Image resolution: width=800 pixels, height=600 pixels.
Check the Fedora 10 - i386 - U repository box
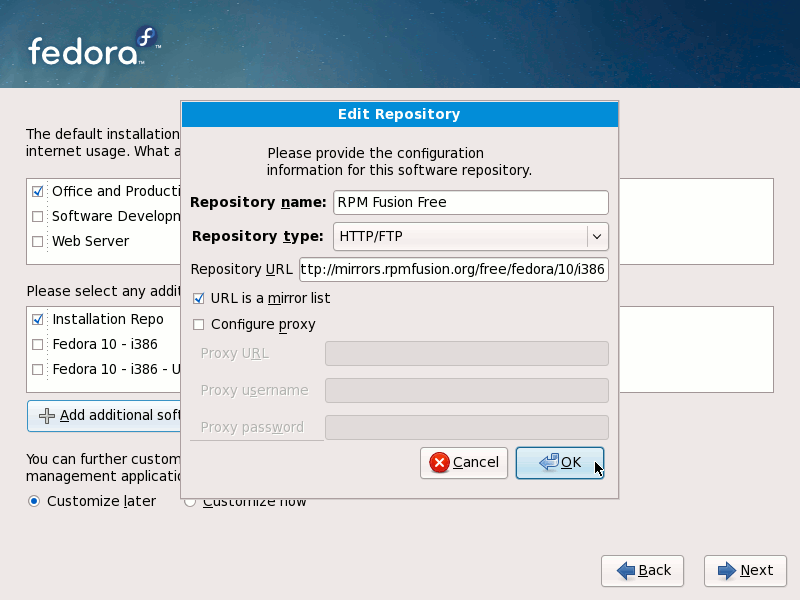(x=37, y=369)
